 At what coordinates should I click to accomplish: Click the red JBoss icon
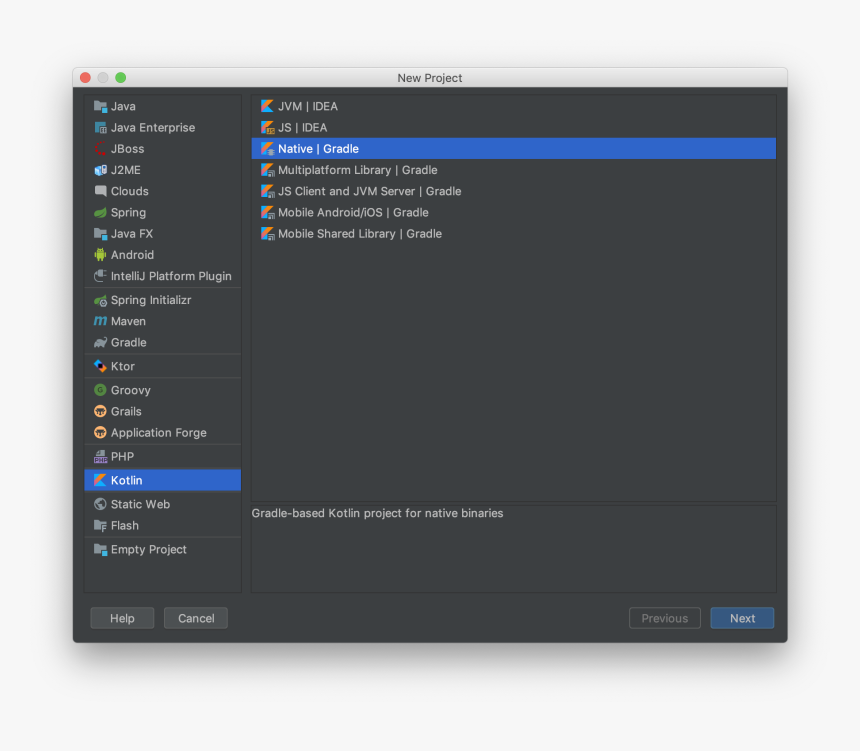(100, 149)
